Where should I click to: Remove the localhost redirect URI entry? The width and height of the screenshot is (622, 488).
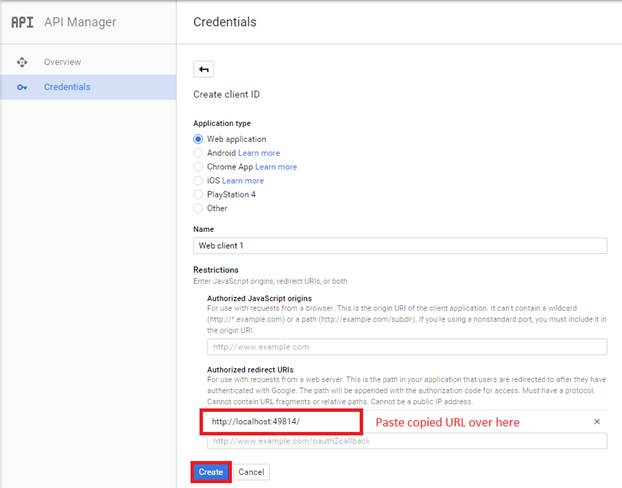point(597,421)
